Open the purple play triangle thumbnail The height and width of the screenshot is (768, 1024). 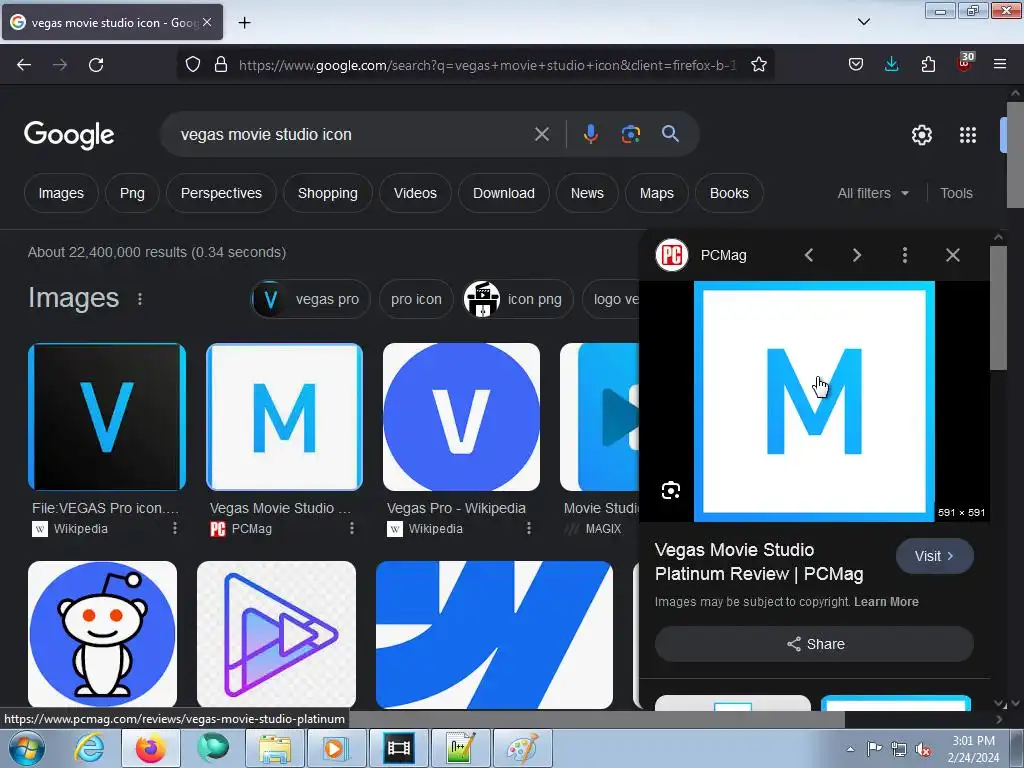click(276, 634)
